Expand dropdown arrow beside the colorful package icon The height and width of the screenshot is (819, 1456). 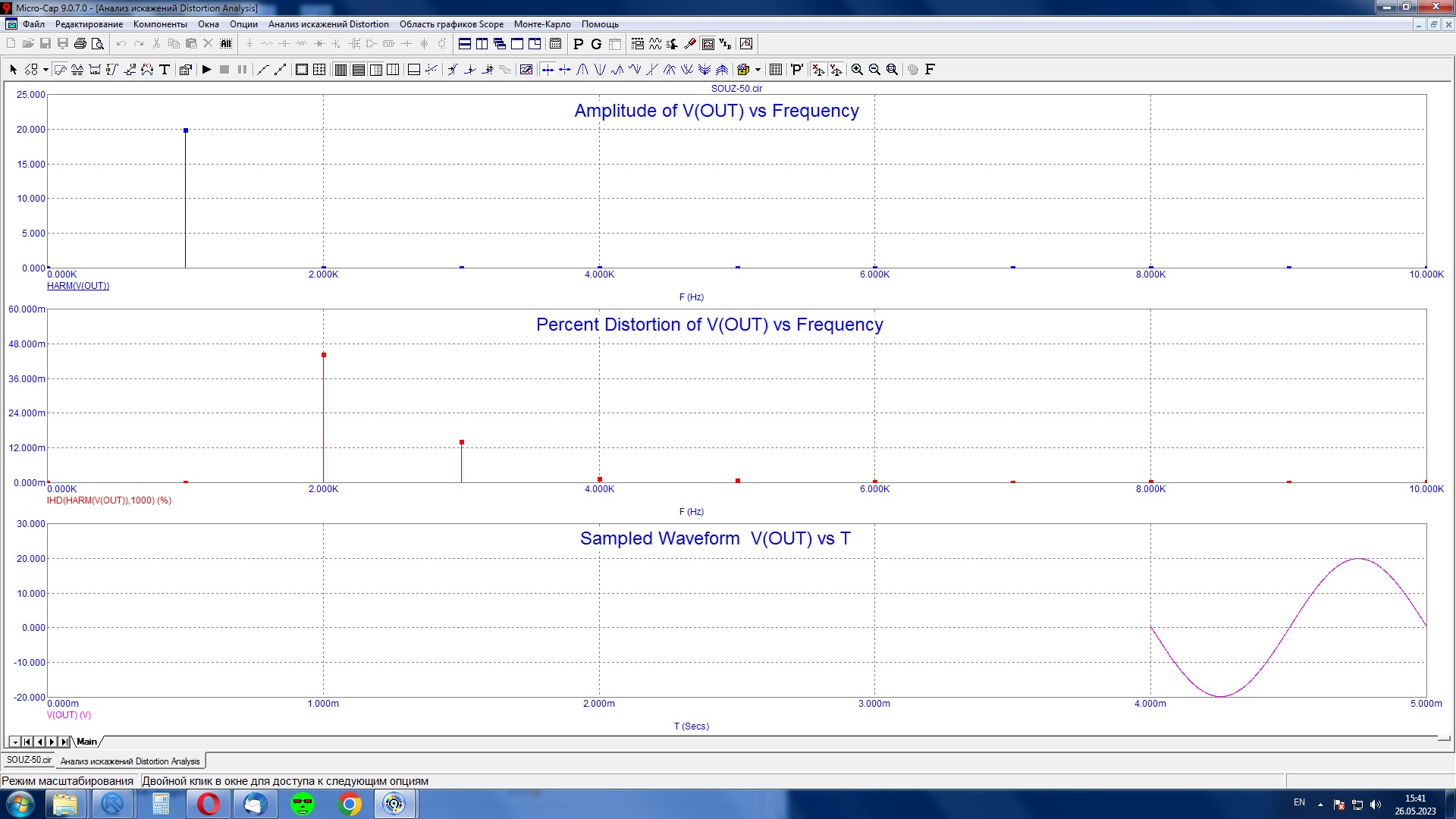pyautogui.click(x=758, y=70)
